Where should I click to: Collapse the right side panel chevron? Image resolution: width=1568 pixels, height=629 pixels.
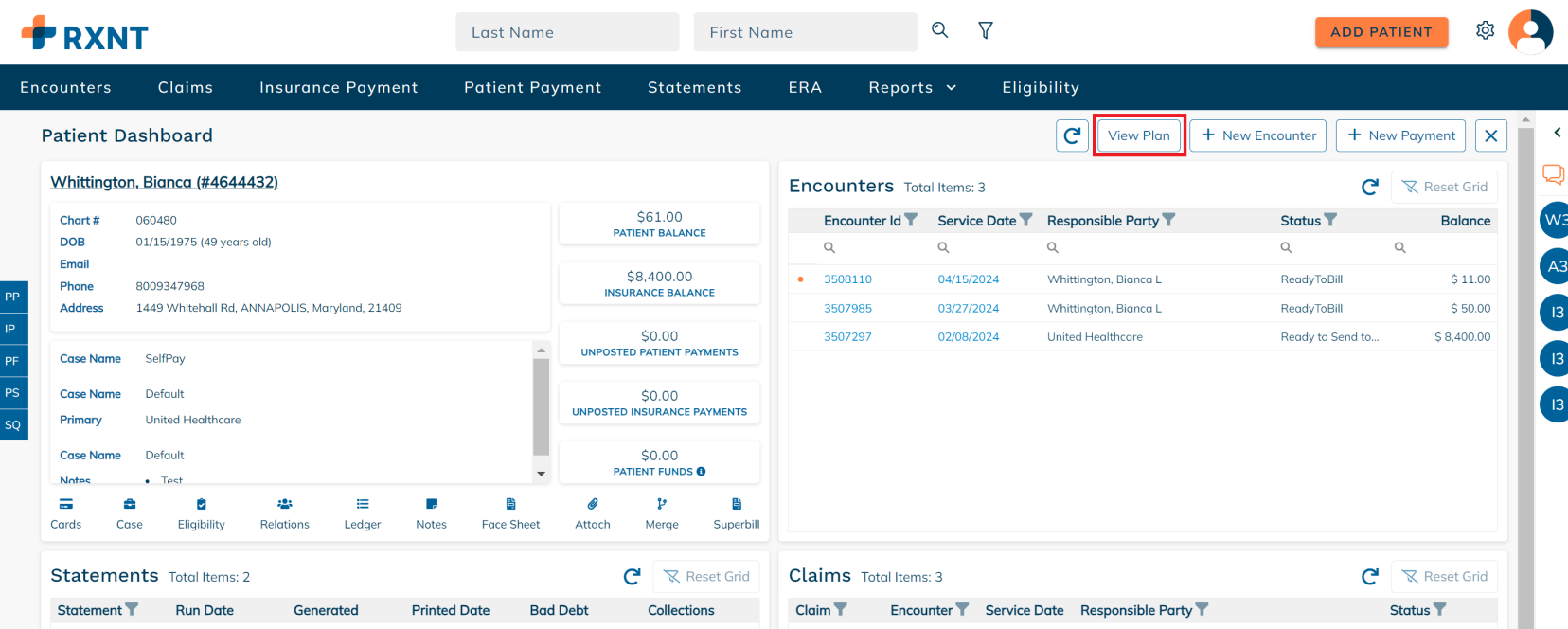(1557, 134)
